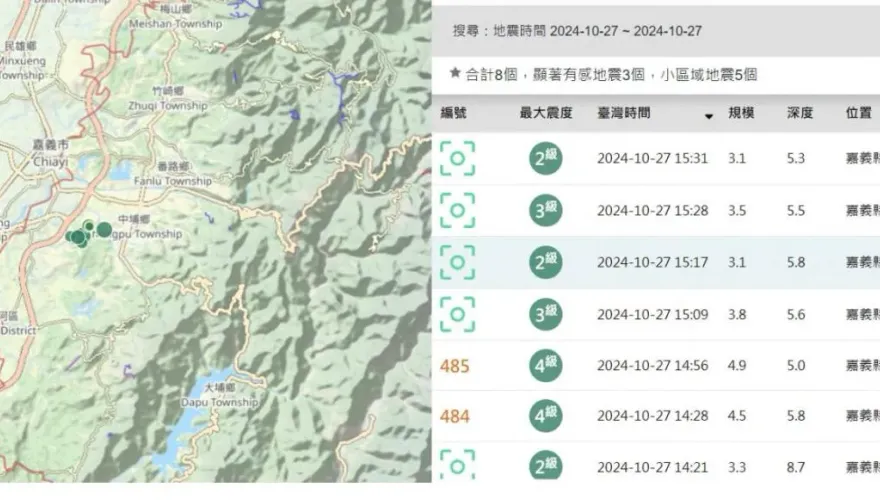Select the largest earthquake marker on the map
The image size is (880, 500).
pos(104,230)
